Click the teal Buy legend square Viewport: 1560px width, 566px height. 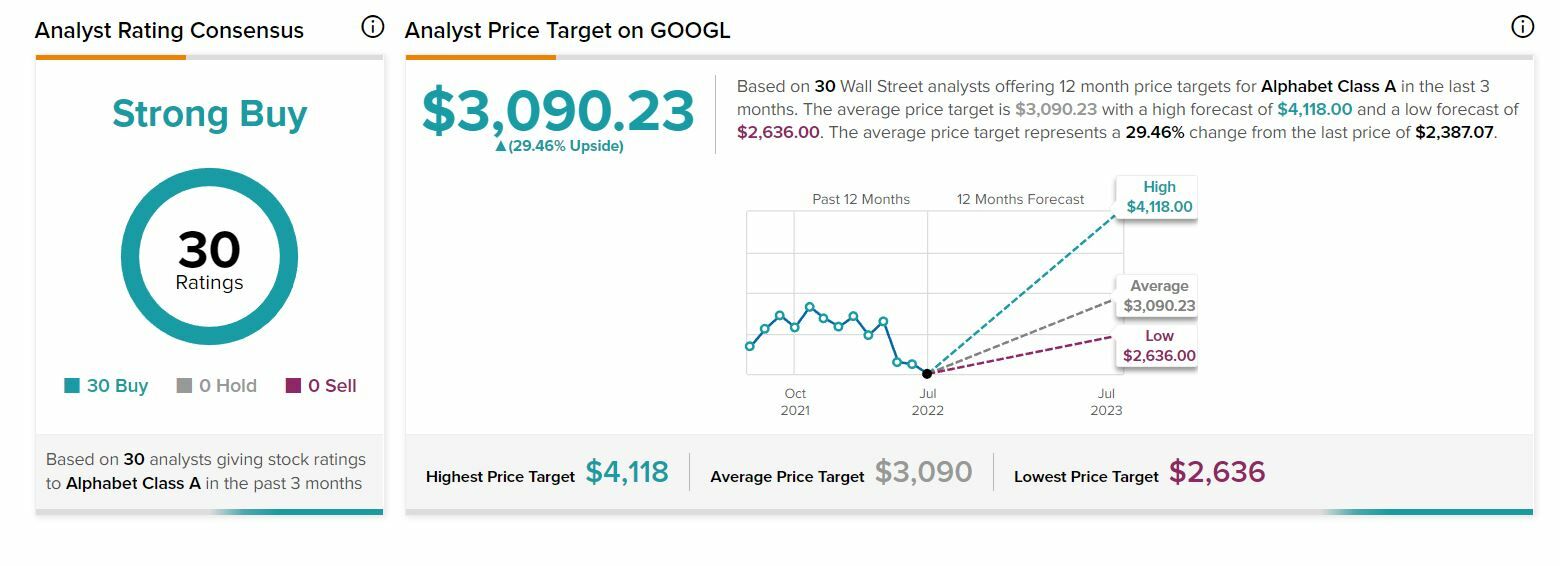point(72,386)
